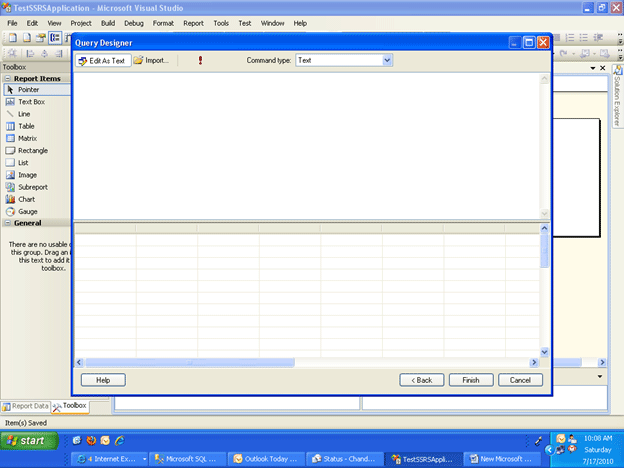
Task: Click the Edit As Text button
Action: pyautogui.click(x=103, y=60)
